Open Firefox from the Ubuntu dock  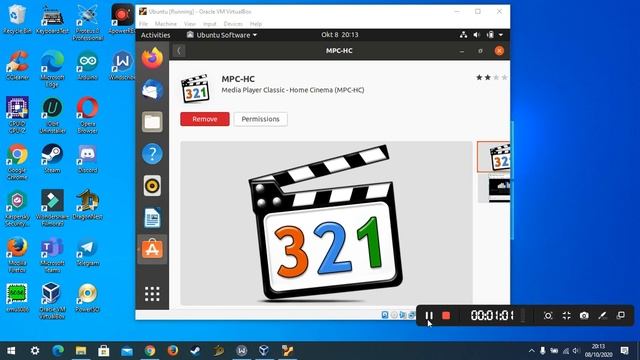tap(152, 58)
